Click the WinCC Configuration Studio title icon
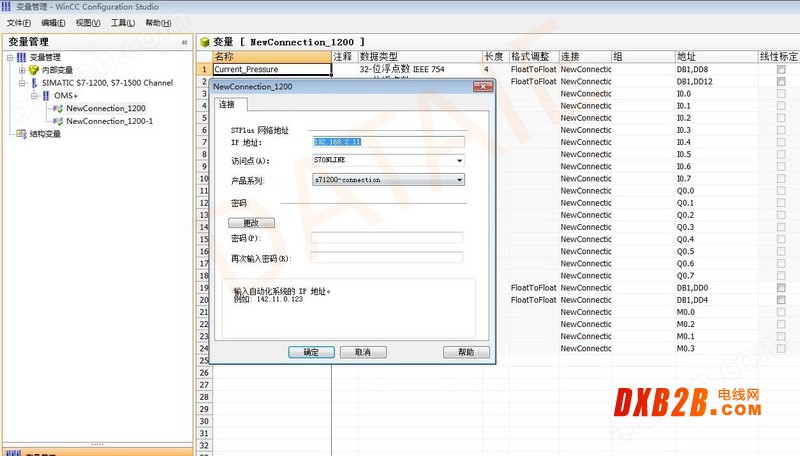Image resolution: width=800 pixels, height=456 pixels. [x=6, y=7]
